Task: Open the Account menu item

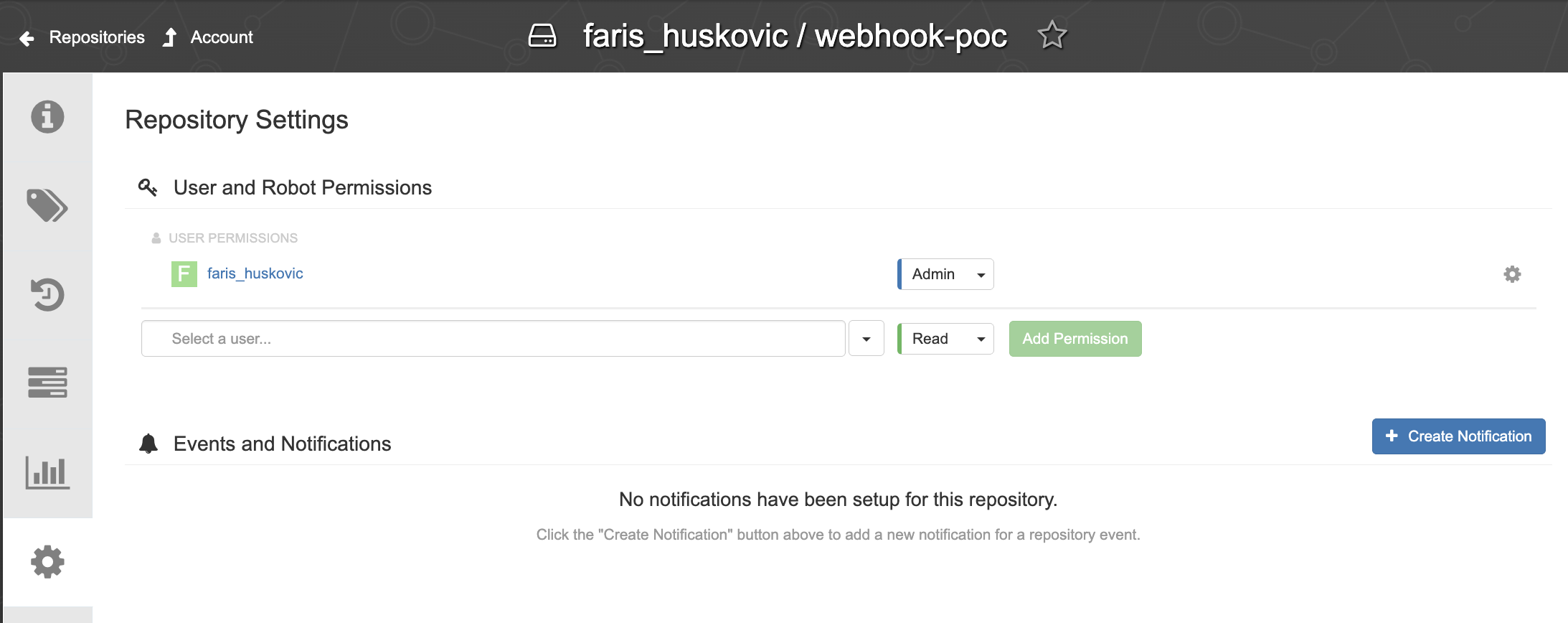Action: (221, 37)
